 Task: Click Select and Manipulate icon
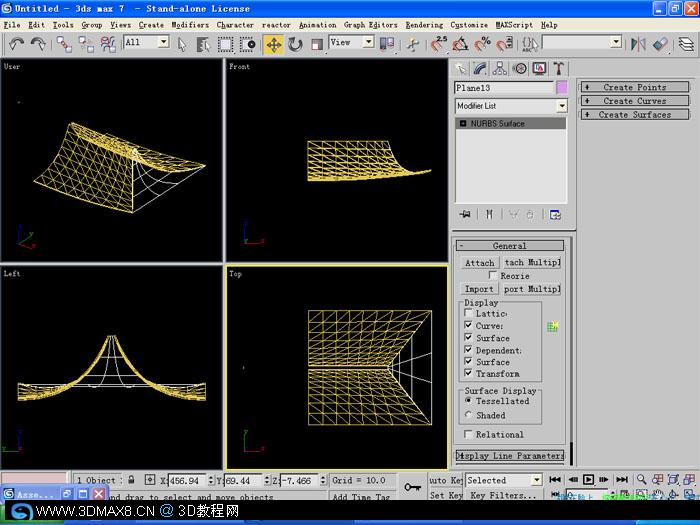(413, 44)
